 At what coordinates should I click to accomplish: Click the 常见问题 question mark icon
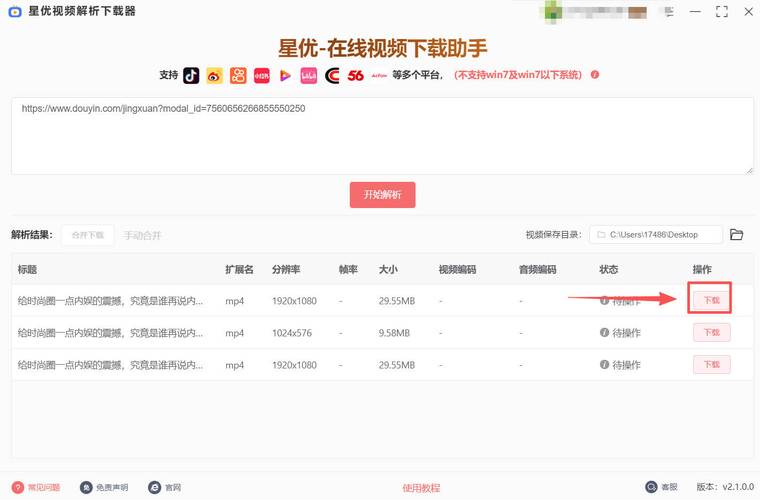(17, 487)
